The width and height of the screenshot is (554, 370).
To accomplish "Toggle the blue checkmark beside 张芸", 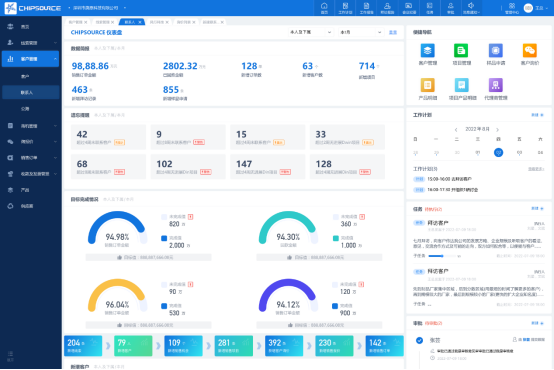I will (419, 340).
